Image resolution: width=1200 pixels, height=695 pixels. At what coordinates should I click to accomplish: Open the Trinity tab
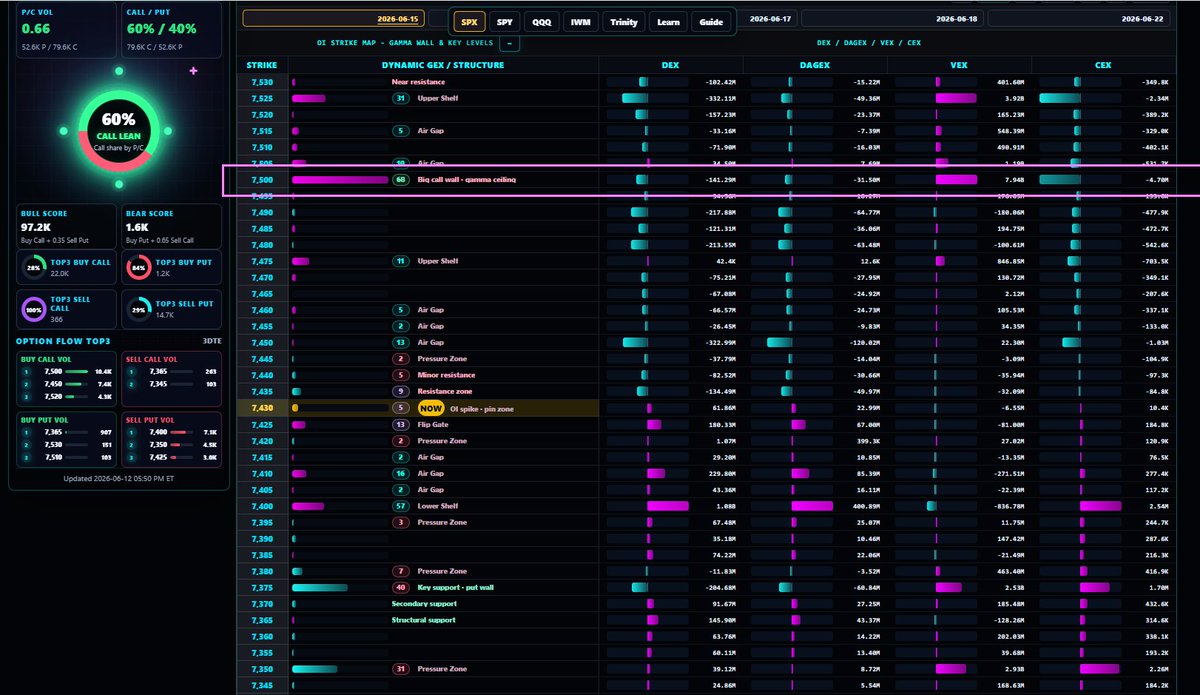click(x=623, y=22)
